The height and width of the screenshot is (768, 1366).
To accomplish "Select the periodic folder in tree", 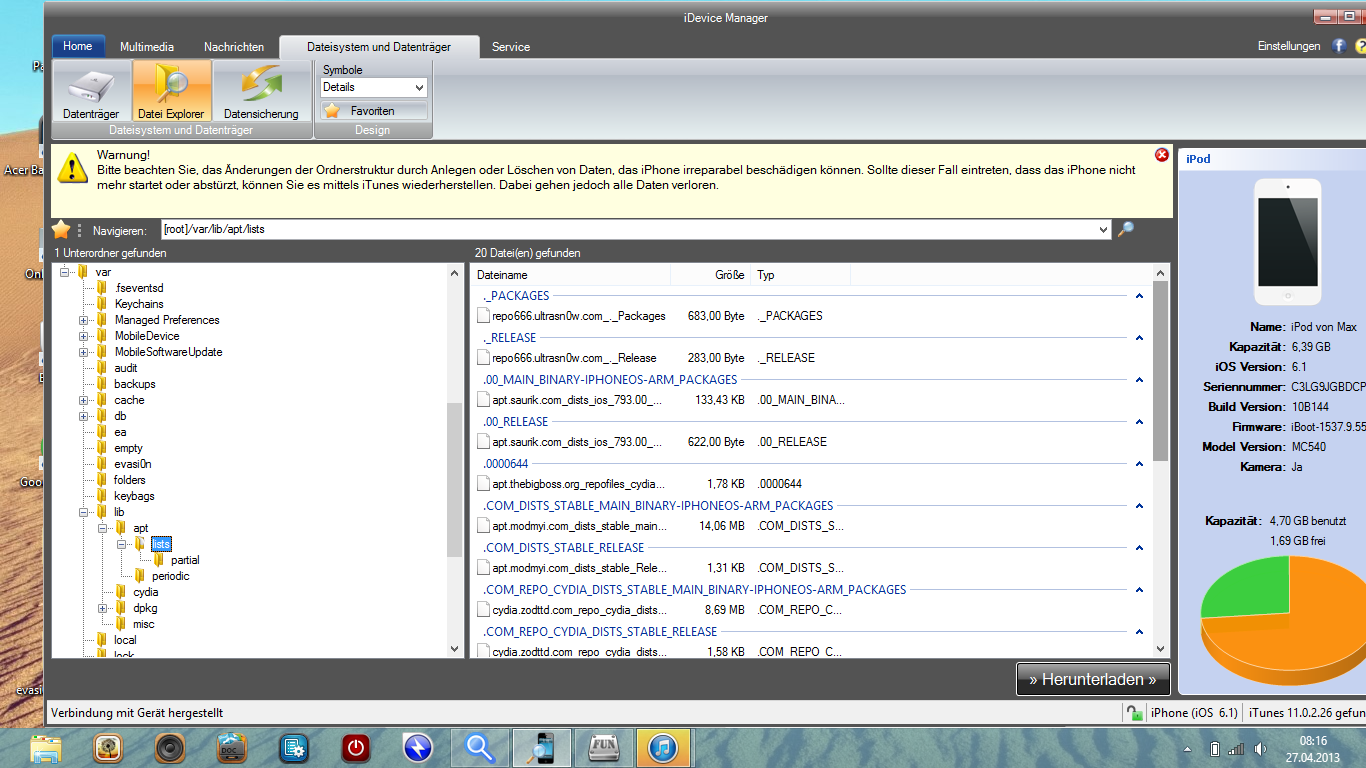I will pyautogui.click(x=171, y=576).
